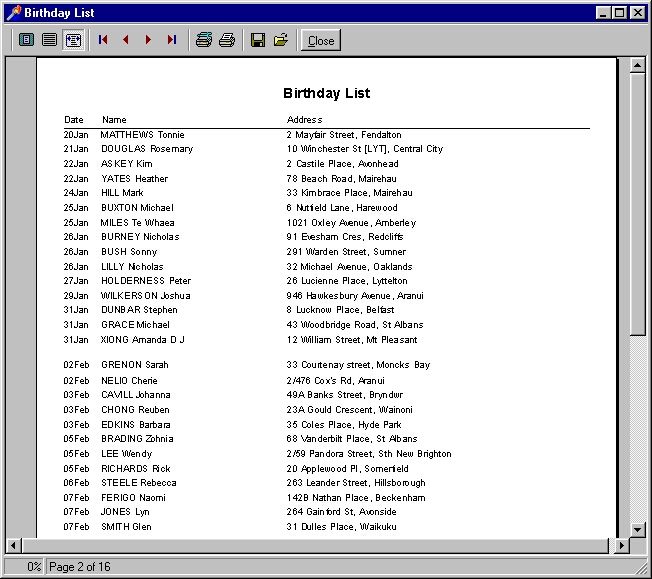Click the name BRADING Zohnia
Screen dimensions: 652x579
tap(137, 439)
